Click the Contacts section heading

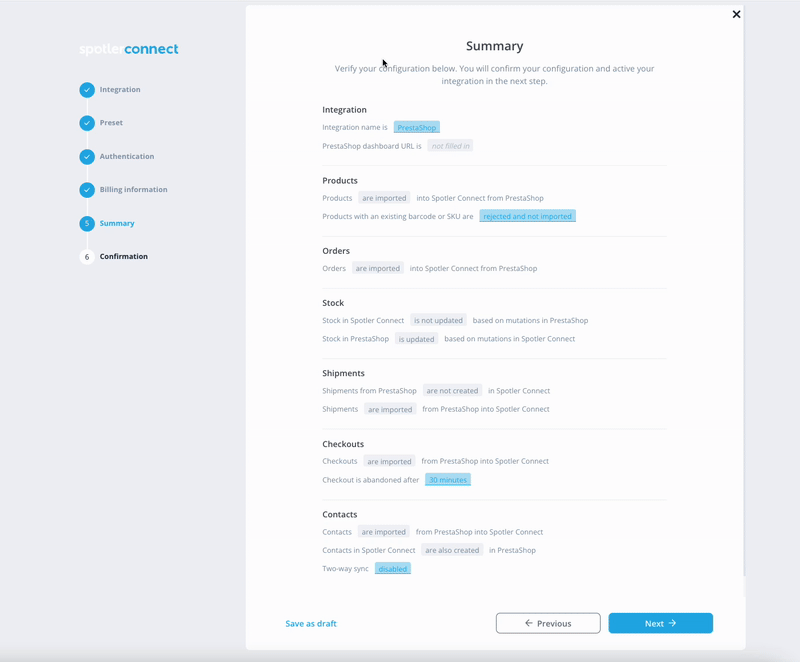(340, 515)
